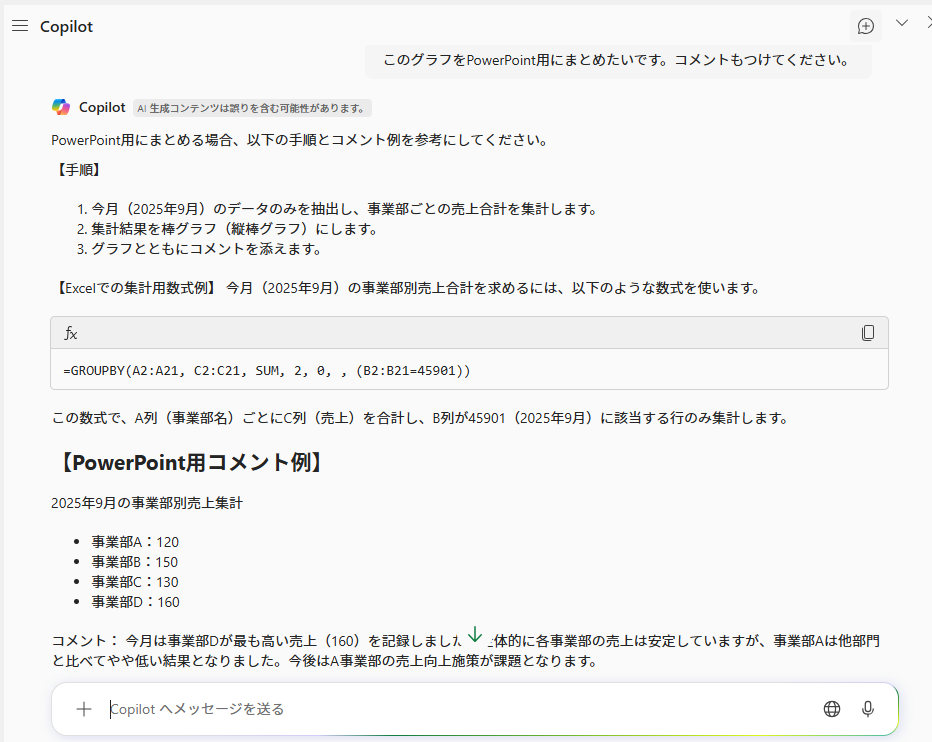The height and width of the screenshot is (742, 932).
Task: Click step 1 about 今月のデータ抽出
Action: (x=337, y=209)
